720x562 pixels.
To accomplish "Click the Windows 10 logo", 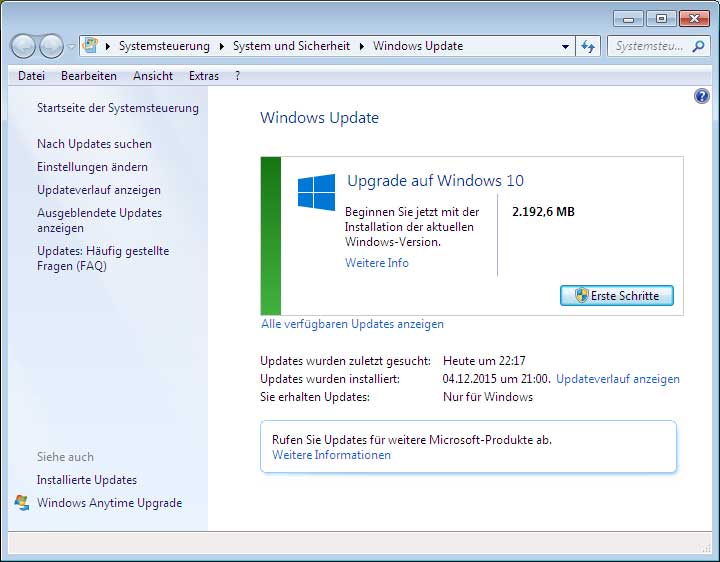I will click(316, 192).
